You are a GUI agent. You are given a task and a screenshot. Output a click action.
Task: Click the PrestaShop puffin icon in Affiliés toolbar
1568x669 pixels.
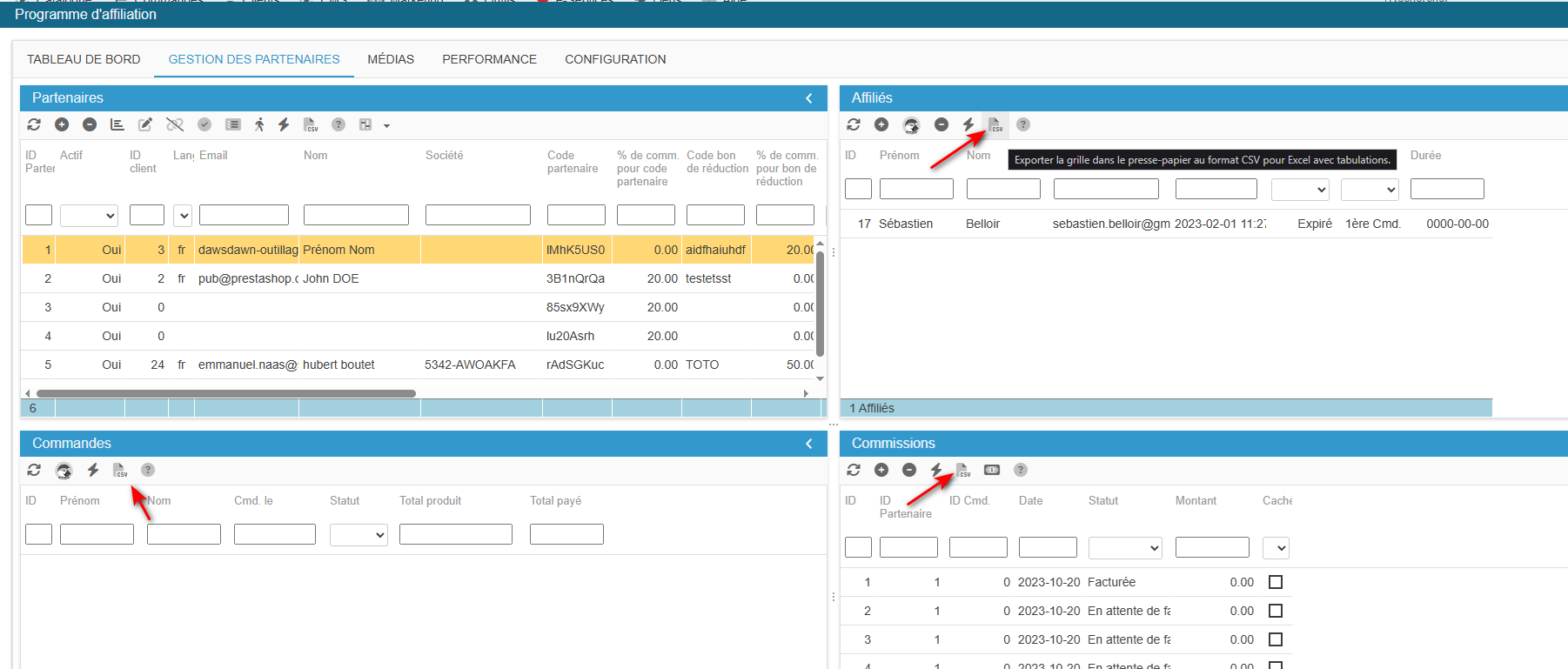[x=911, y=125]
